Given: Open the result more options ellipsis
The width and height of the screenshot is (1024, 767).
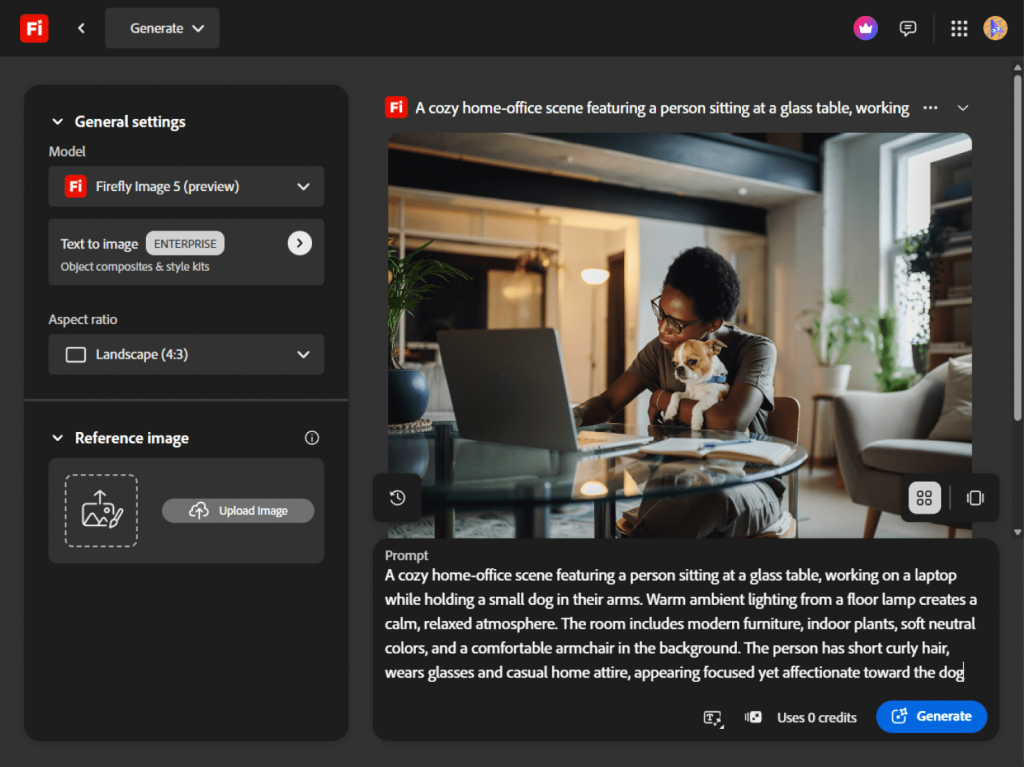Looking at the screenshot, I should point(931,108).
